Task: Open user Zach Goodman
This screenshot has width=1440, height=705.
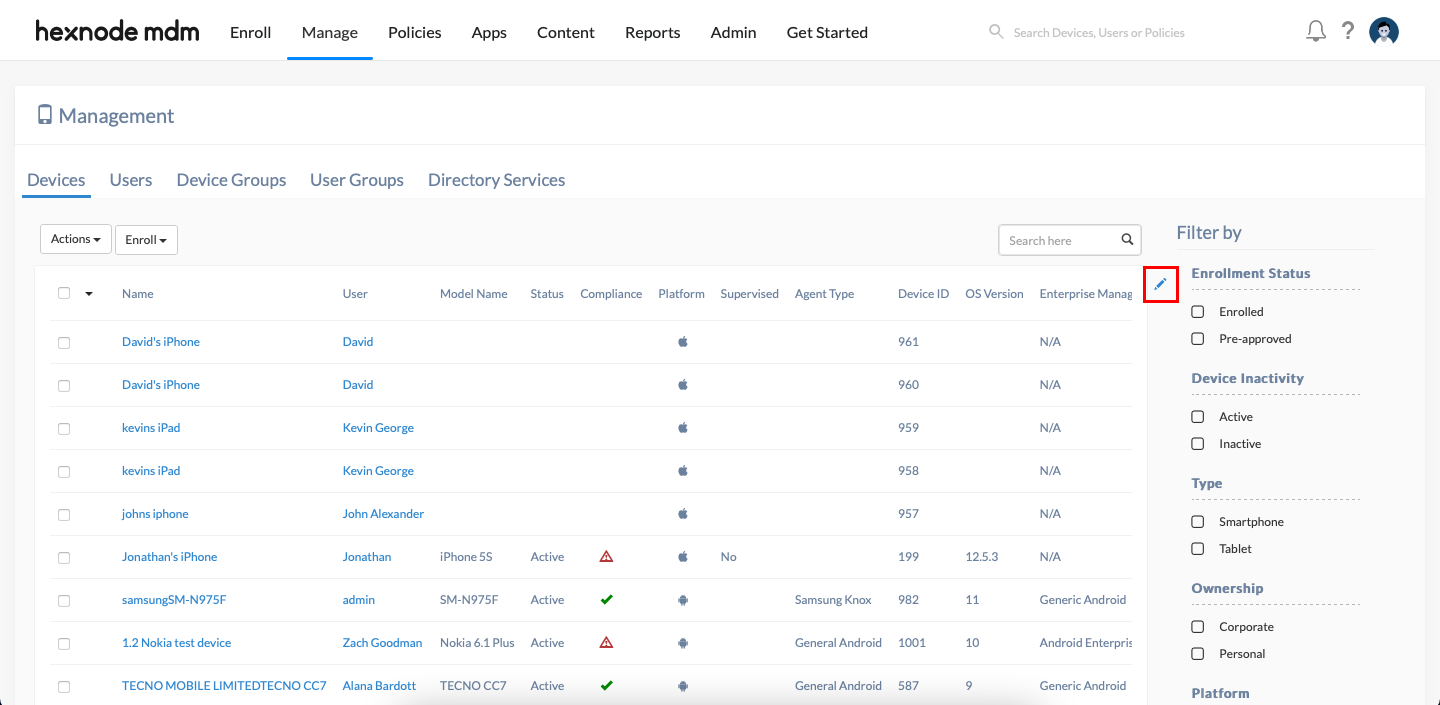Action: coord(382,643)
